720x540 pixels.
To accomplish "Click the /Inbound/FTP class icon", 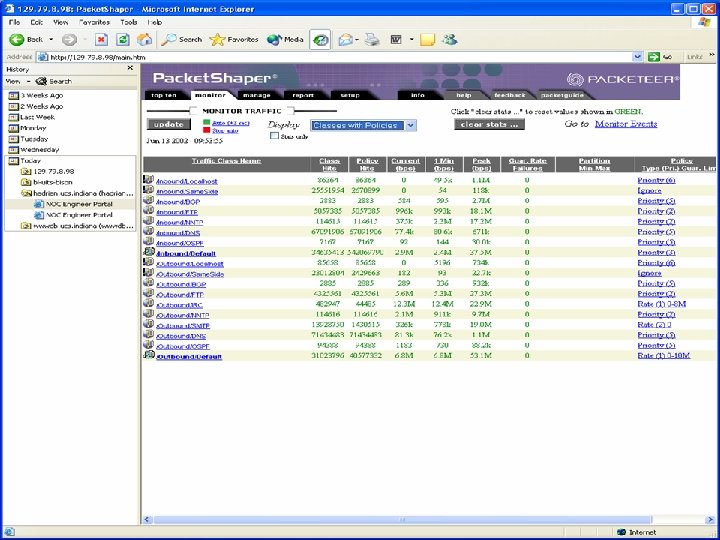I will click(x=148, y=210).
